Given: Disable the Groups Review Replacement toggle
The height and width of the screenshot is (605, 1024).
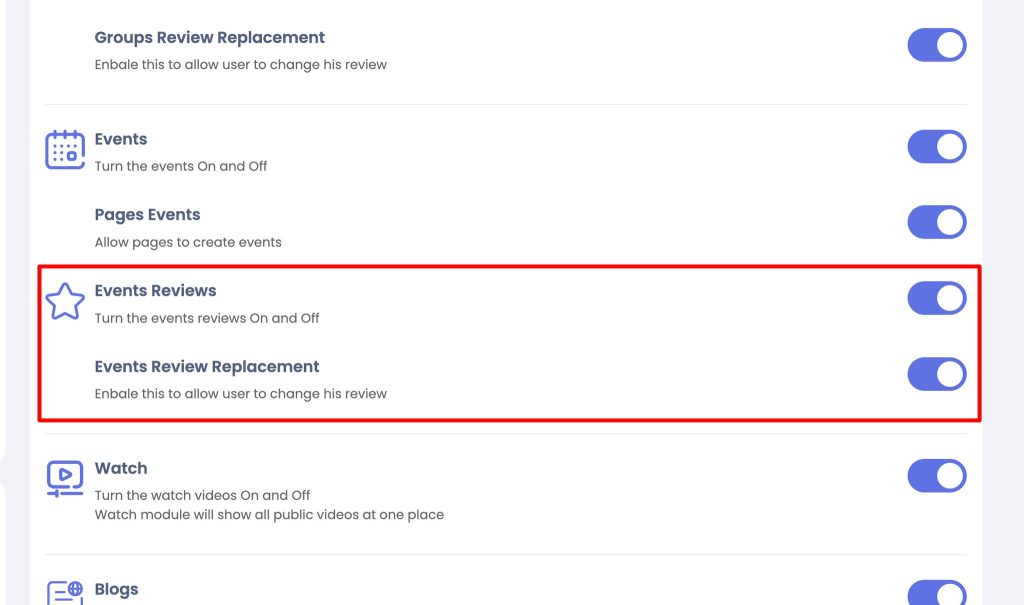Looking at the screenshot, I should 936,45.
